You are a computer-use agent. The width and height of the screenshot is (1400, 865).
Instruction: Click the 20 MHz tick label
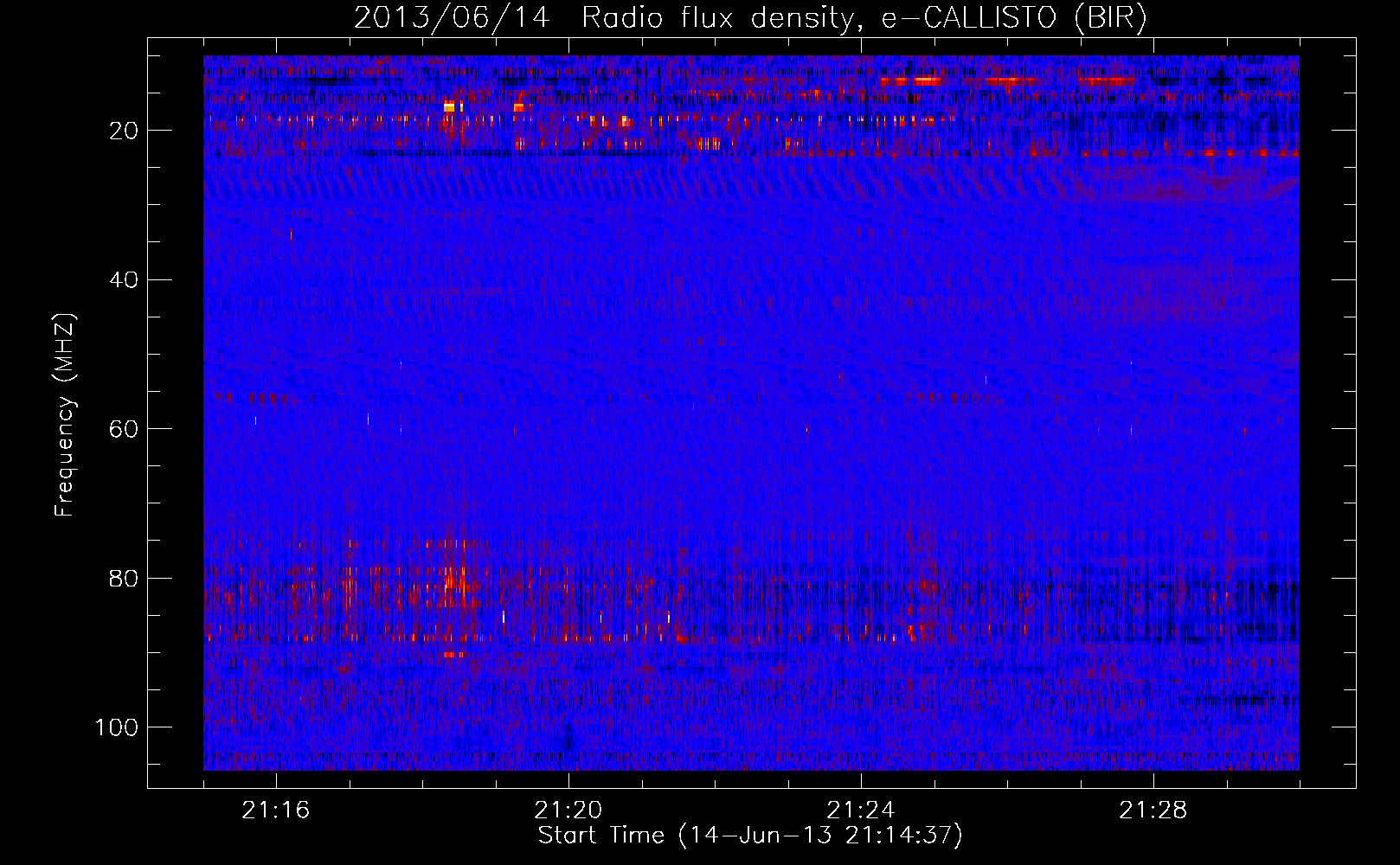point(125,131)
